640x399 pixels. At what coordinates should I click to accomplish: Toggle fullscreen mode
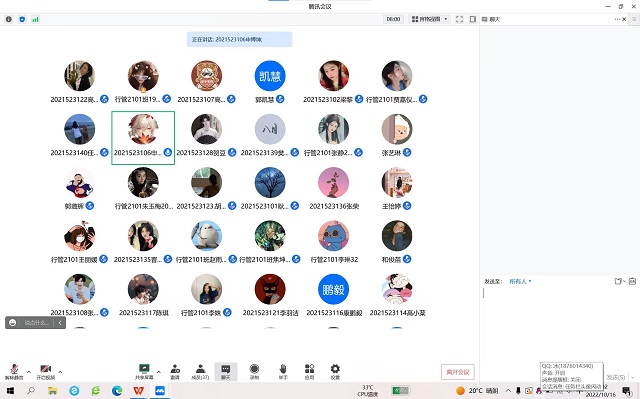[459, 19]
